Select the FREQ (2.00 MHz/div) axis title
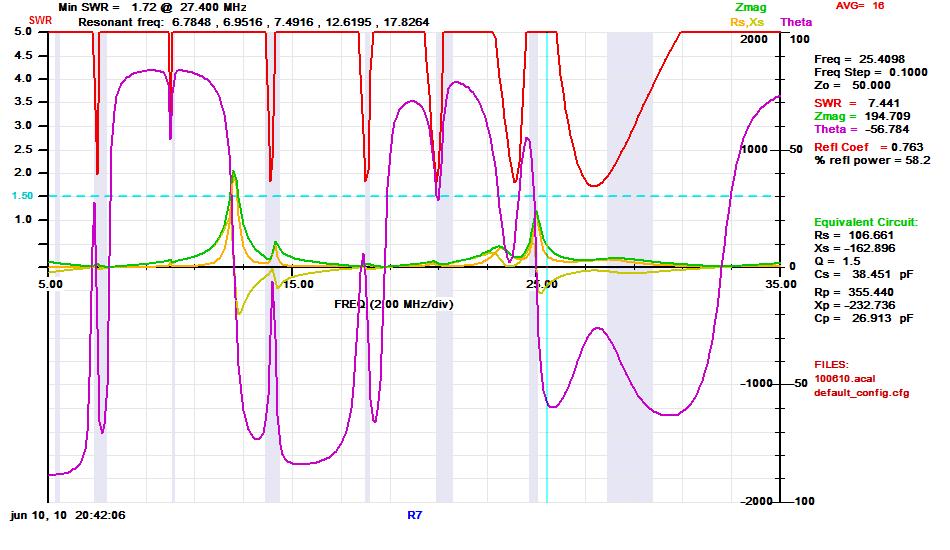Screen dimensions: 950x550 394,303
